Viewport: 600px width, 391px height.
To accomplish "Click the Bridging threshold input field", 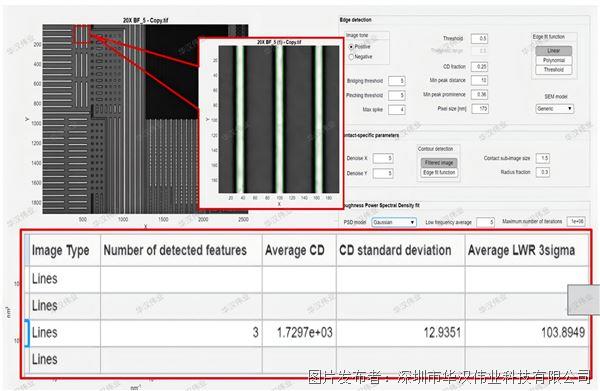I will [x=396, y=81].
